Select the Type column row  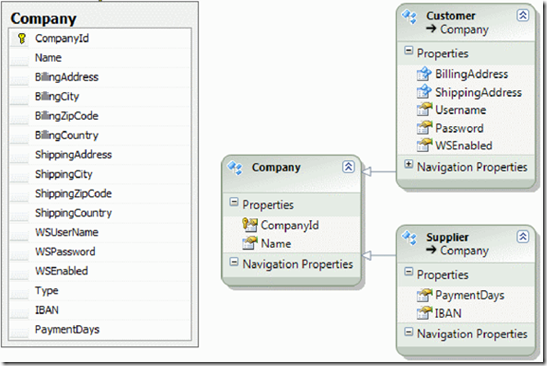click(100, 291)
